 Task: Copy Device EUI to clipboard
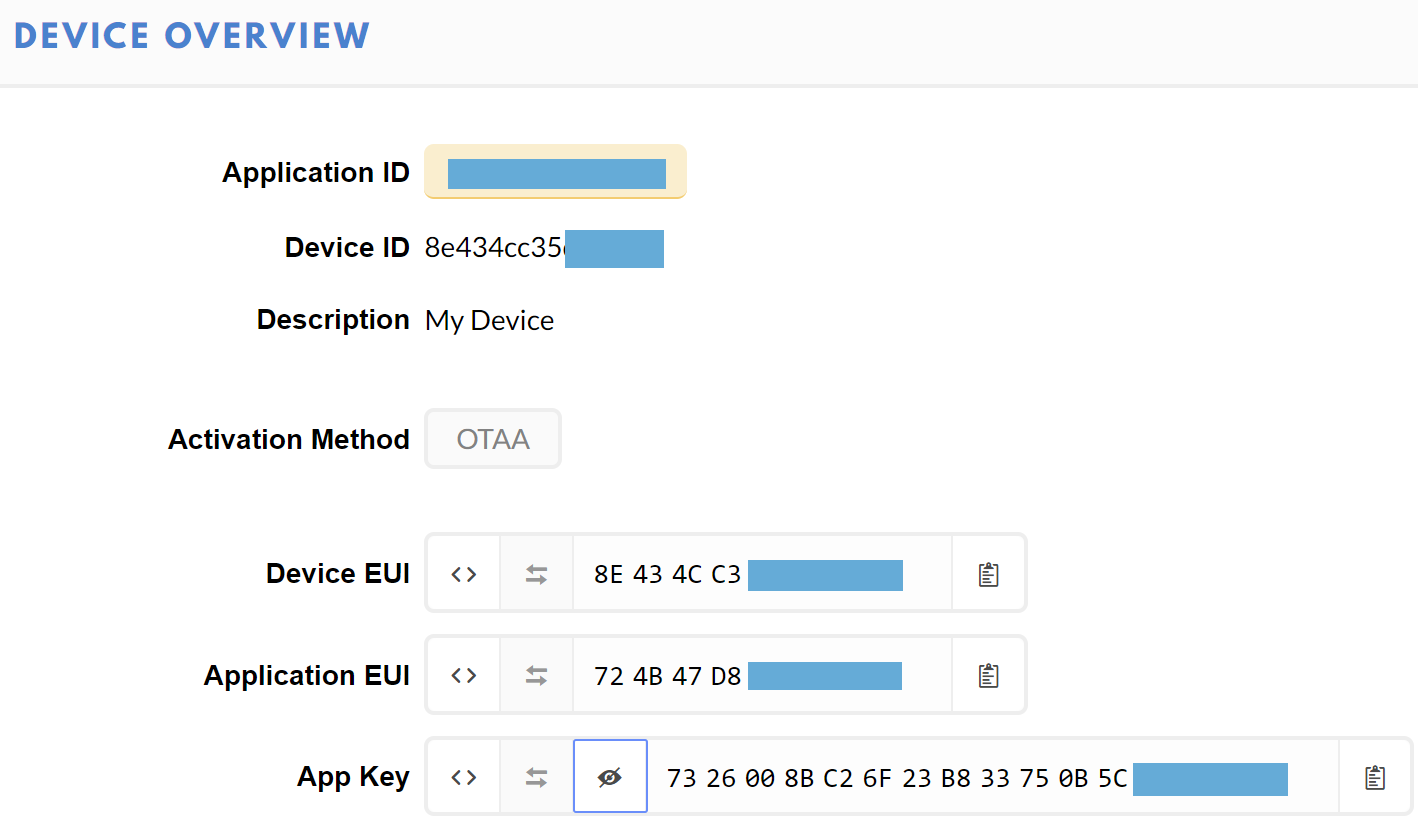(x=988, y=574)
